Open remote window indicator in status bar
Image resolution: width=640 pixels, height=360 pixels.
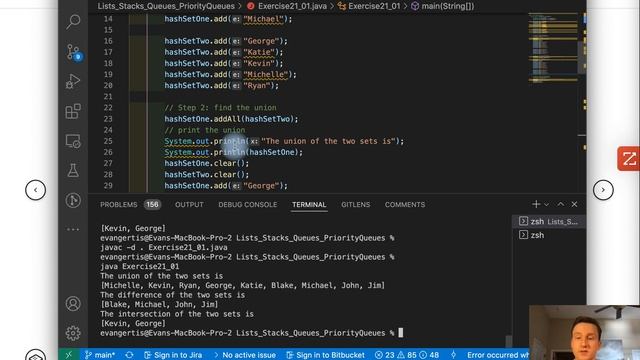69,355
